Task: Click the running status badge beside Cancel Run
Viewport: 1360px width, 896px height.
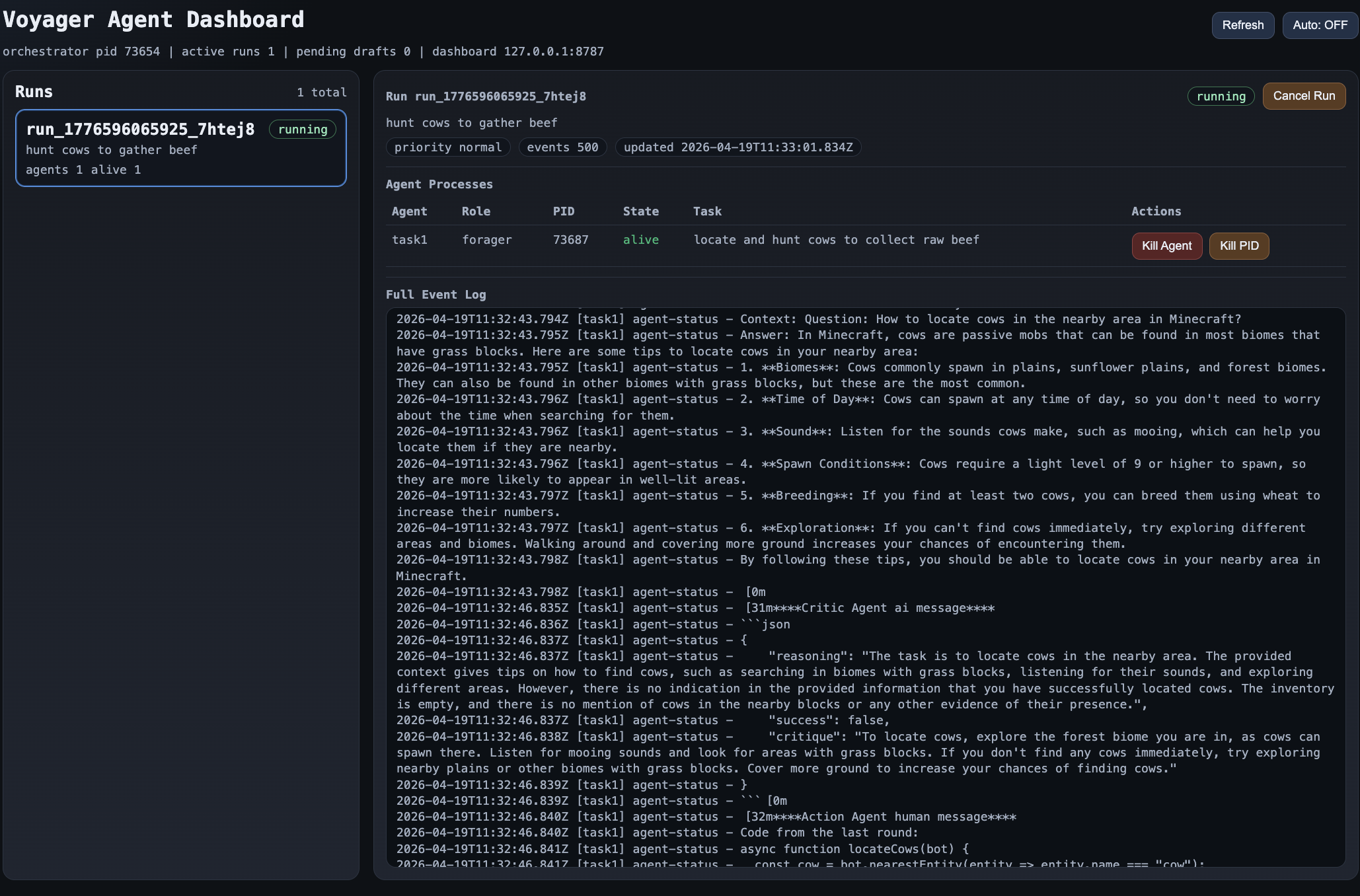Action: [x=1221, y=96]
